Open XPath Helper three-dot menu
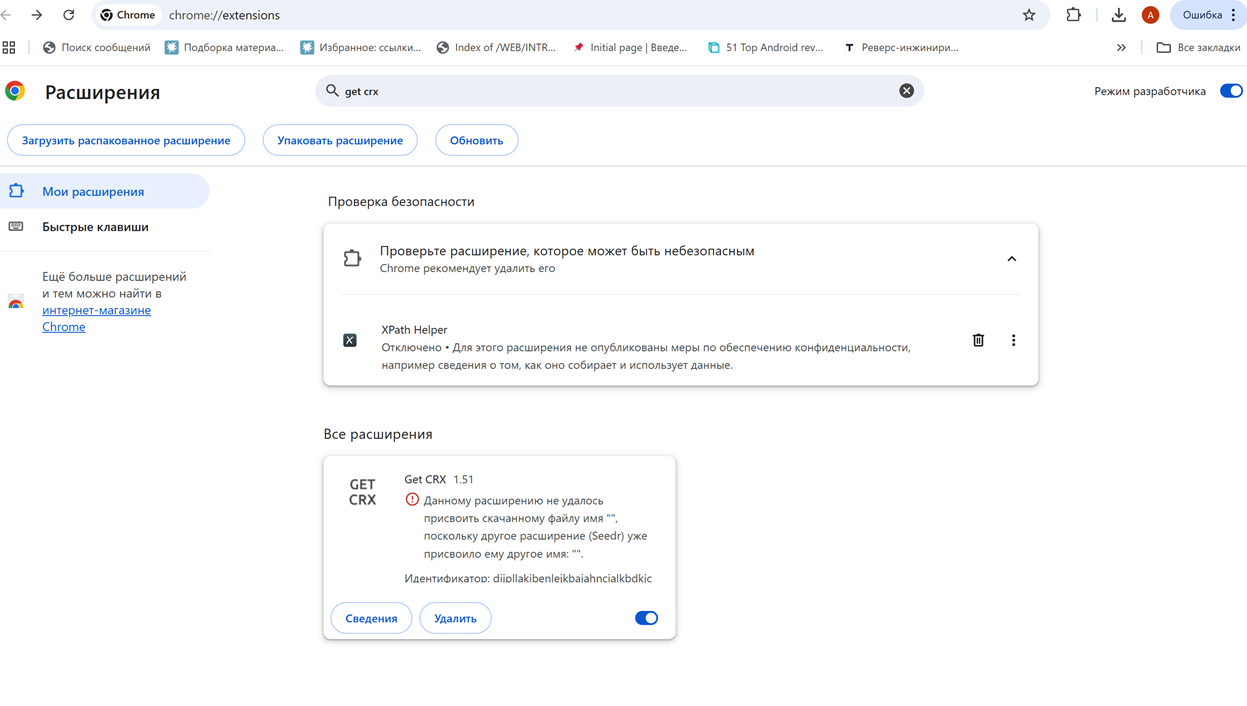This screenshot has width=1247, height=706. [1013, 340]
